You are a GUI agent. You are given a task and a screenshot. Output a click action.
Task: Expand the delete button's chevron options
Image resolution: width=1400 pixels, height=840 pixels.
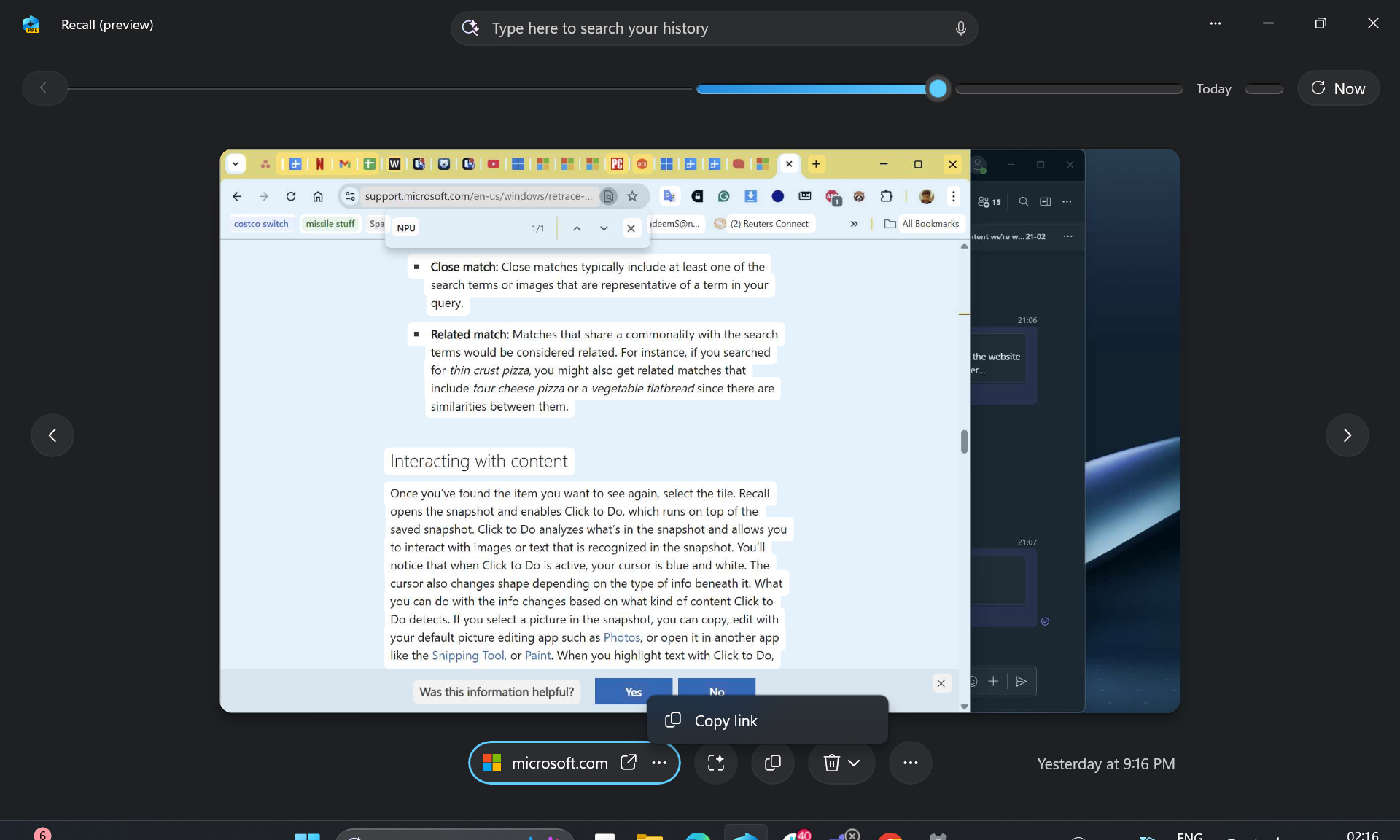point(853,763)
